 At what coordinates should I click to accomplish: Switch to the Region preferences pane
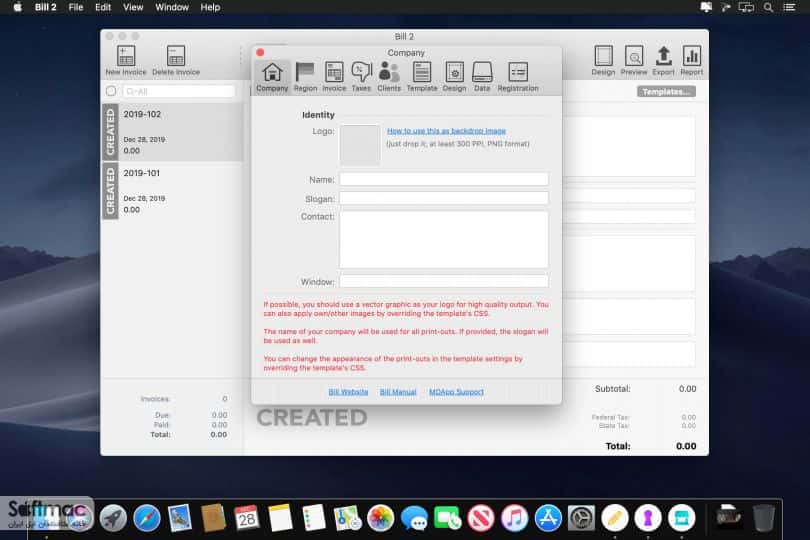tap(305, 76)
